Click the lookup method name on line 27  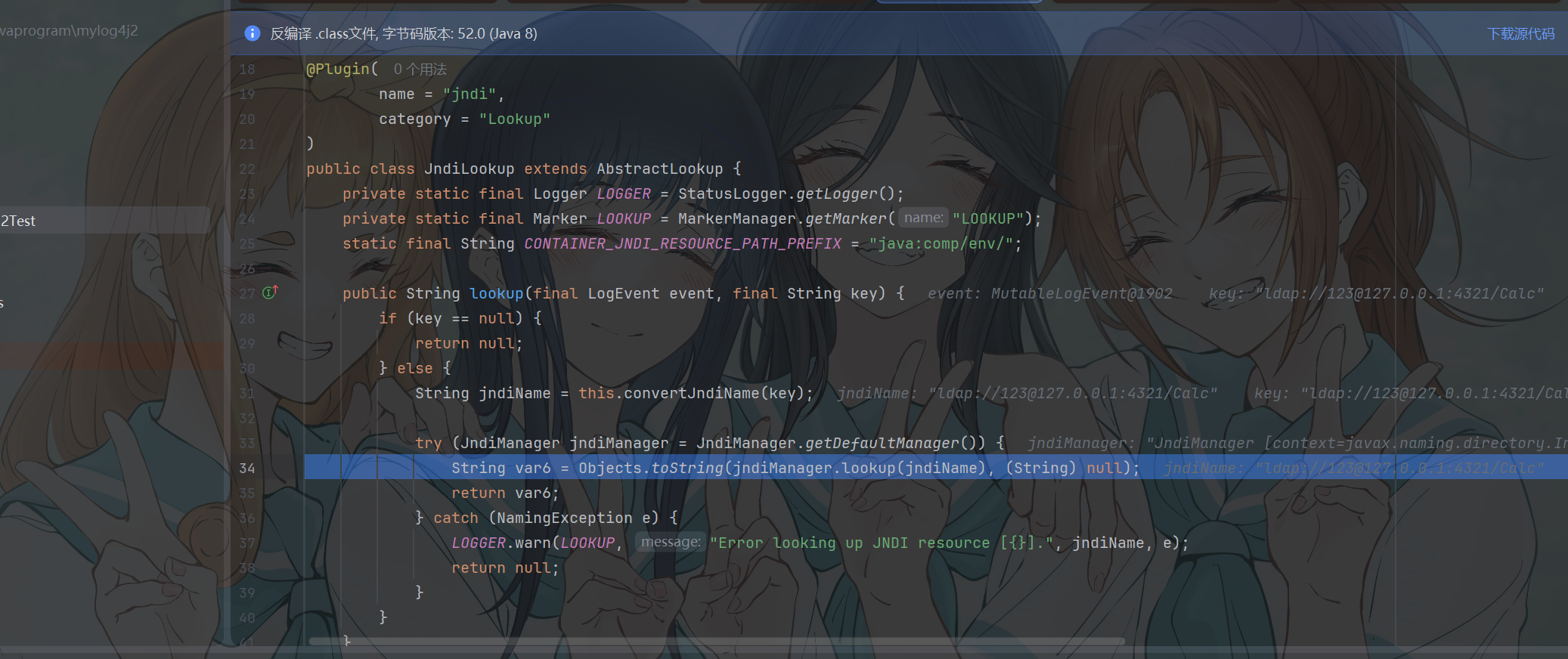[496, 294]
